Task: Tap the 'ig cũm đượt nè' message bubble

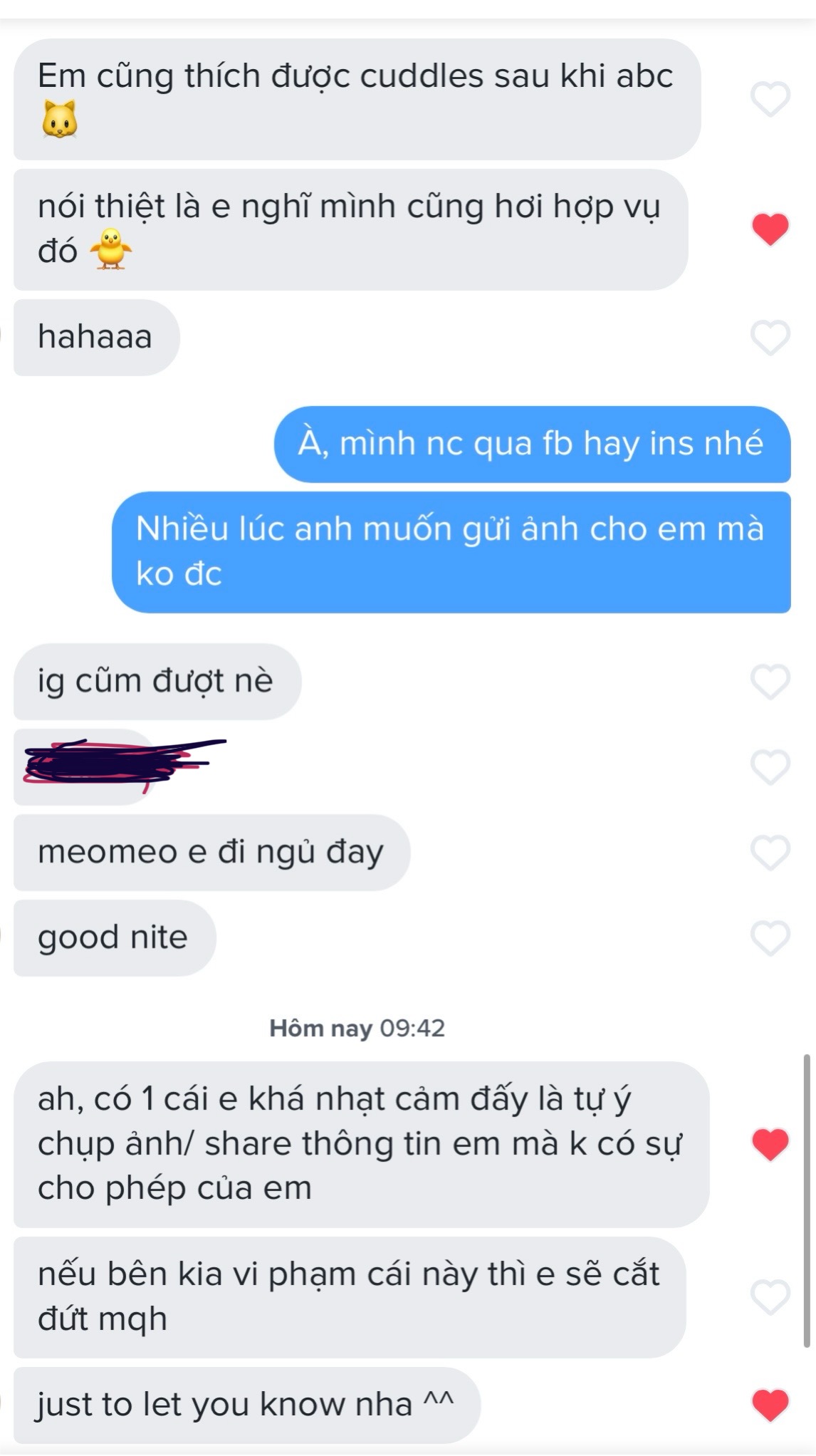Action: pos(157,682)
